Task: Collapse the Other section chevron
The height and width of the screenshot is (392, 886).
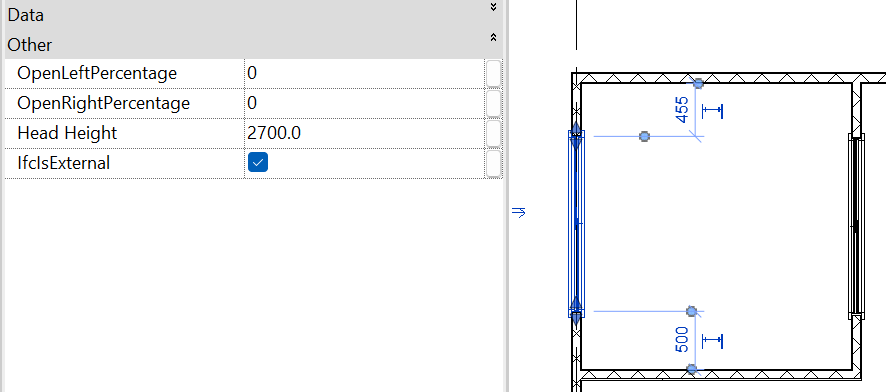Action: point(493,37)
